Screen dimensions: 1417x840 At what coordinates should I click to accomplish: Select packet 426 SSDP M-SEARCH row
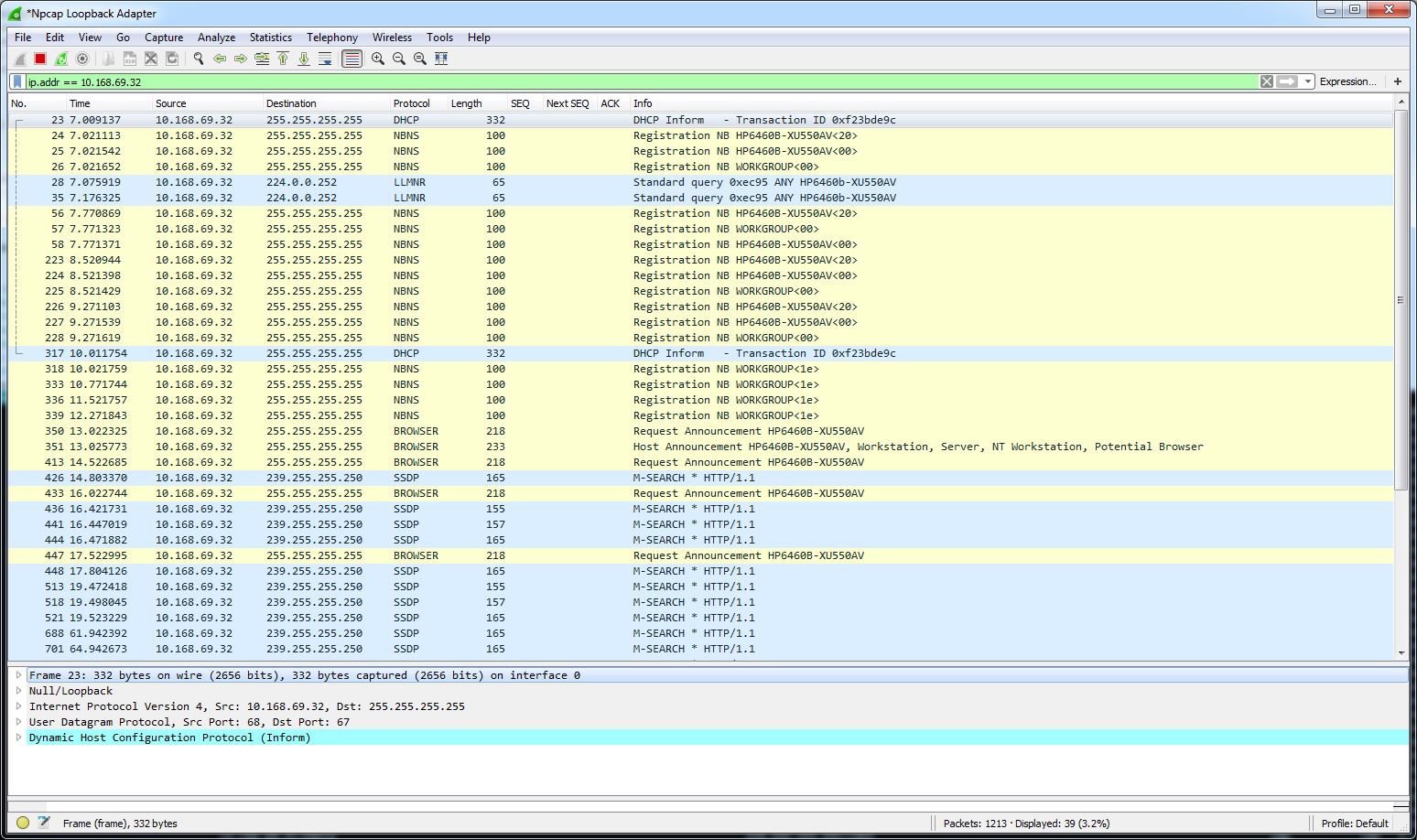point(701,478)
